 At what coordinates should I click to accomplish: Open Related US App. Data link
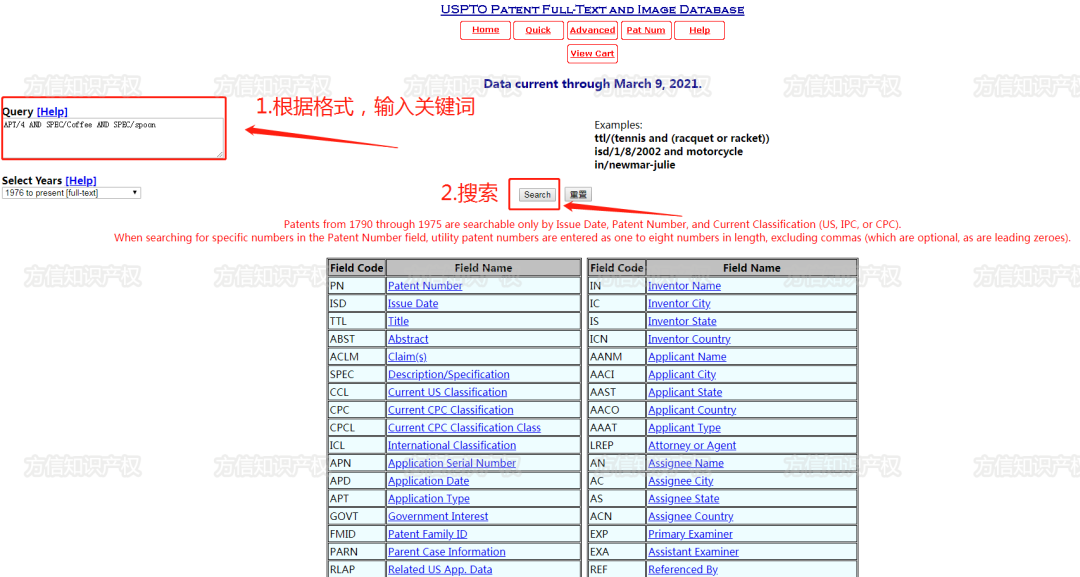point(440,570)
